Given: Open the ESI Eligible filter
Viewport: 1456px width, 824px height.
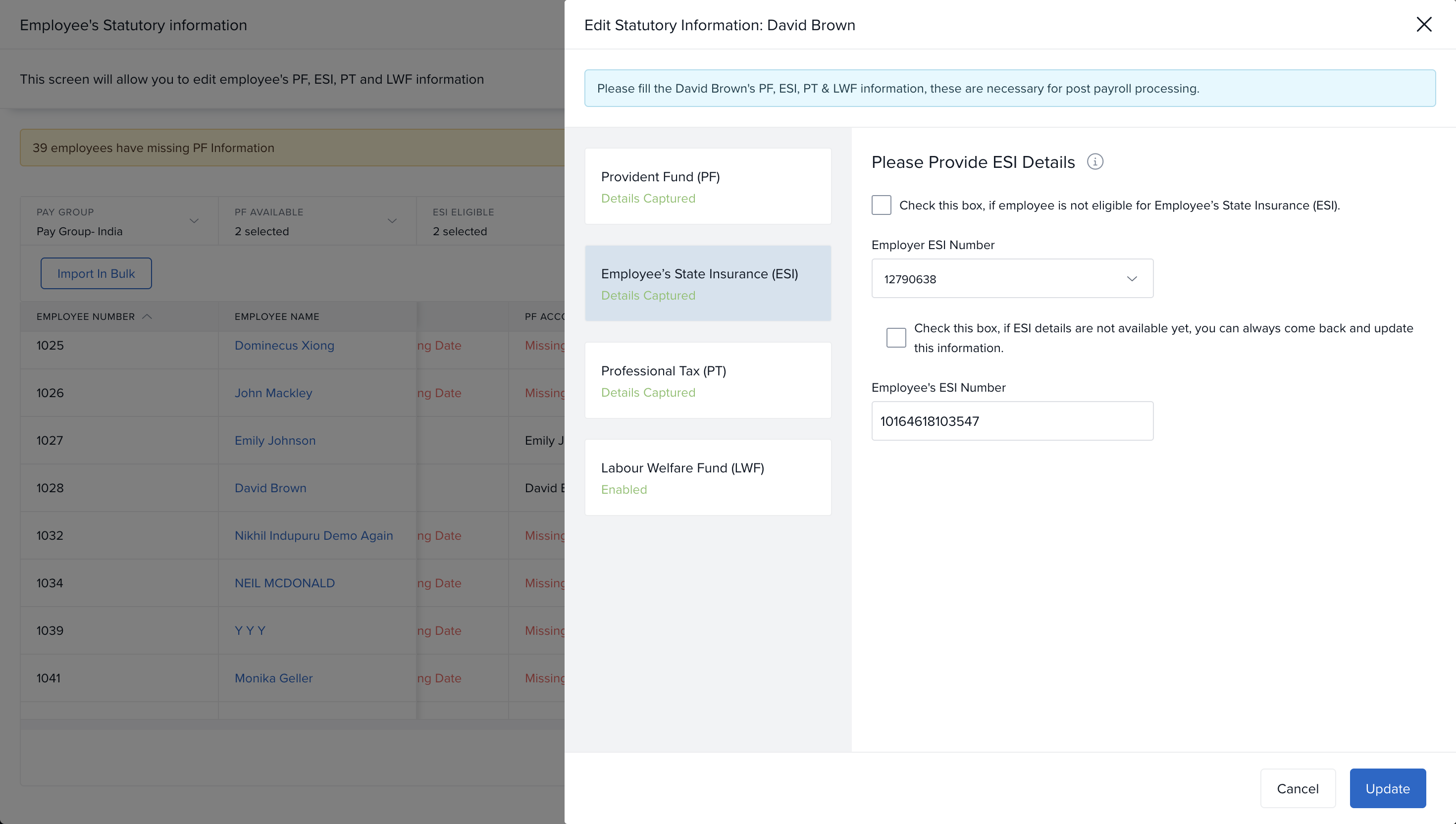Looking at the screenshot, I should [489, 221].
